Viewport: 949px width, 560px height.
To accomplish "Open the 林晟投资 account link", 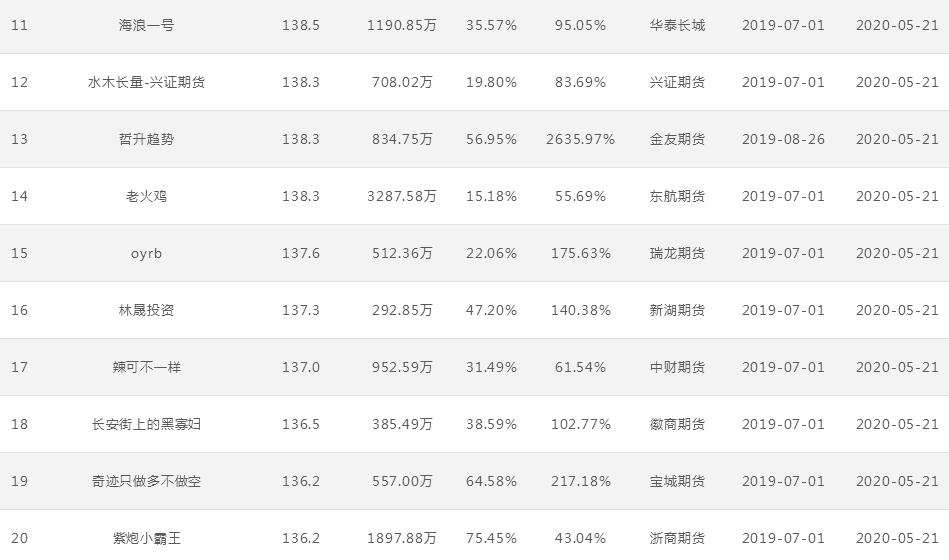I will click(146, 311).
